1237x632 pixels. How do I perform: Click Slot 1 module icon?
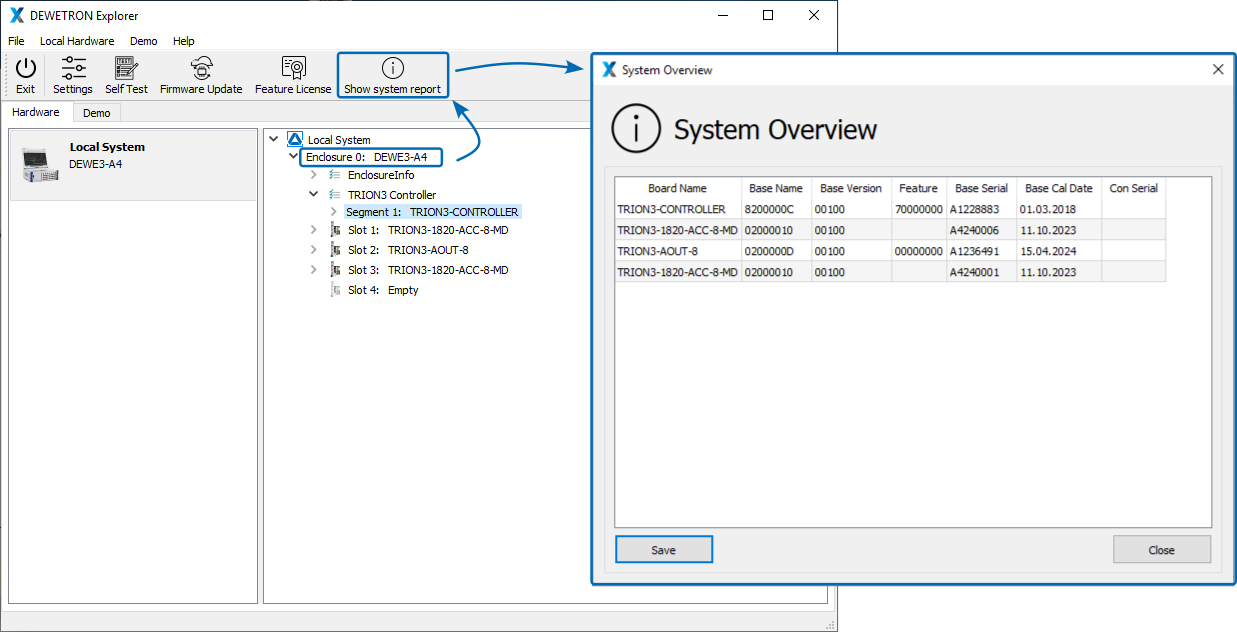click(336, 230)
